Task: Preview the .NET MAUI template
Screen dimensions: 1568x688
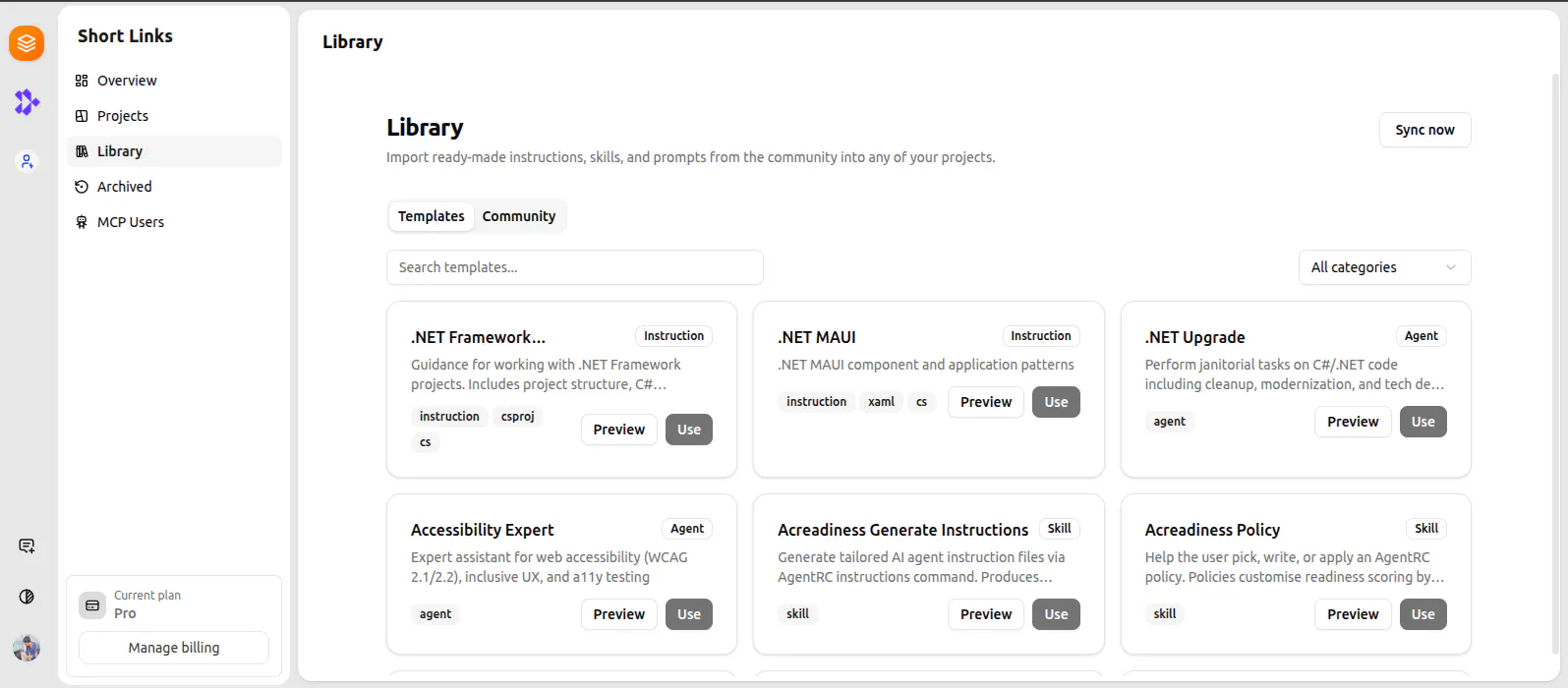Action: tap(986, 402)
